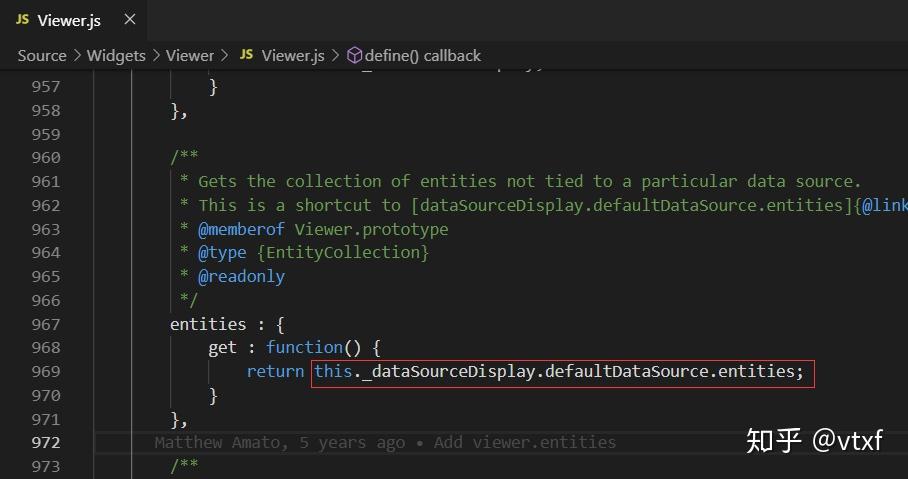Select line number 972 in the gutter
The height and width of the screenshot is (479, 908).
tap(46, 442)
